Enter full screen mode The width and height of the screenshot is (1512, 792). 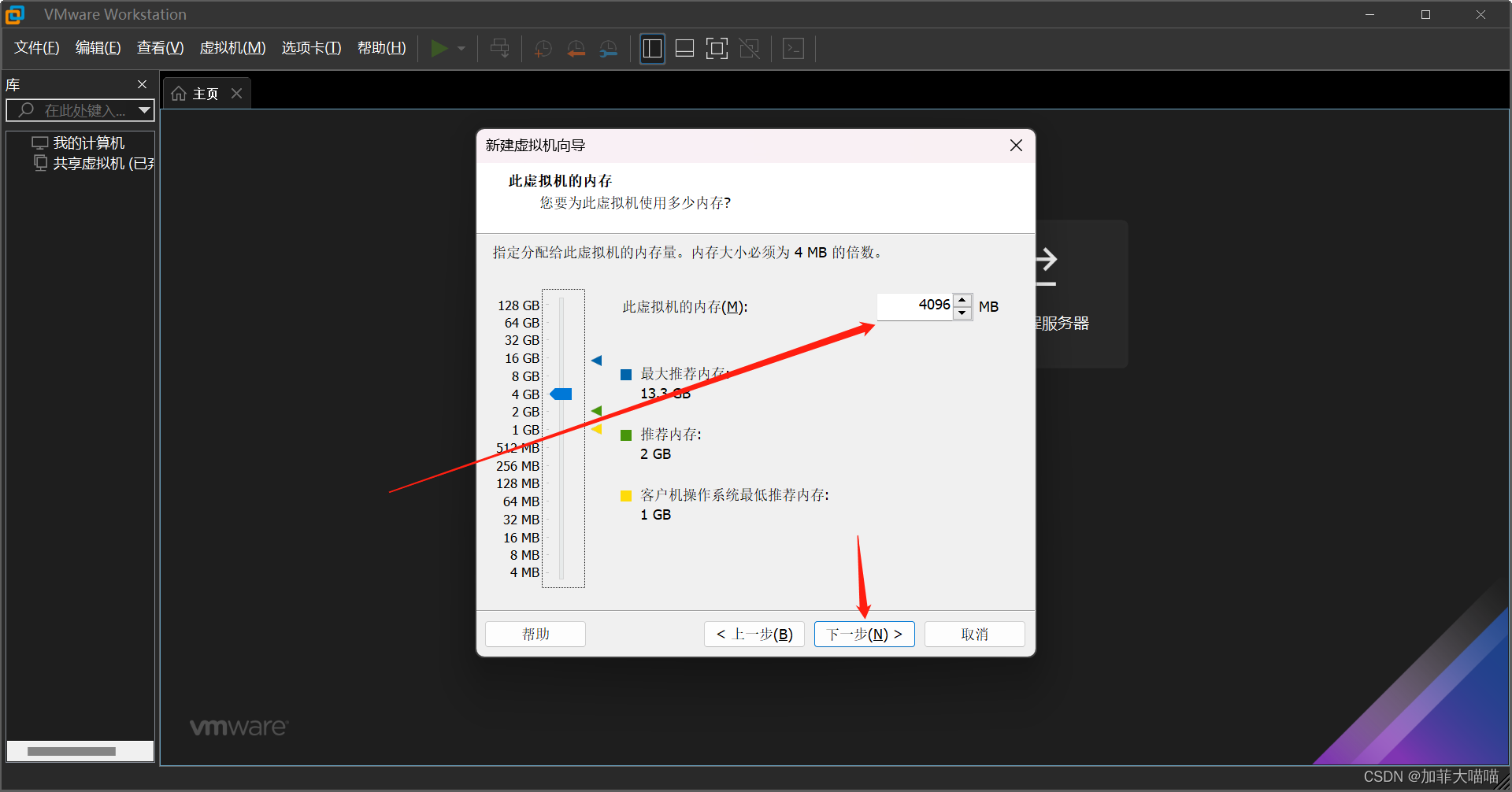pos(717,49)
